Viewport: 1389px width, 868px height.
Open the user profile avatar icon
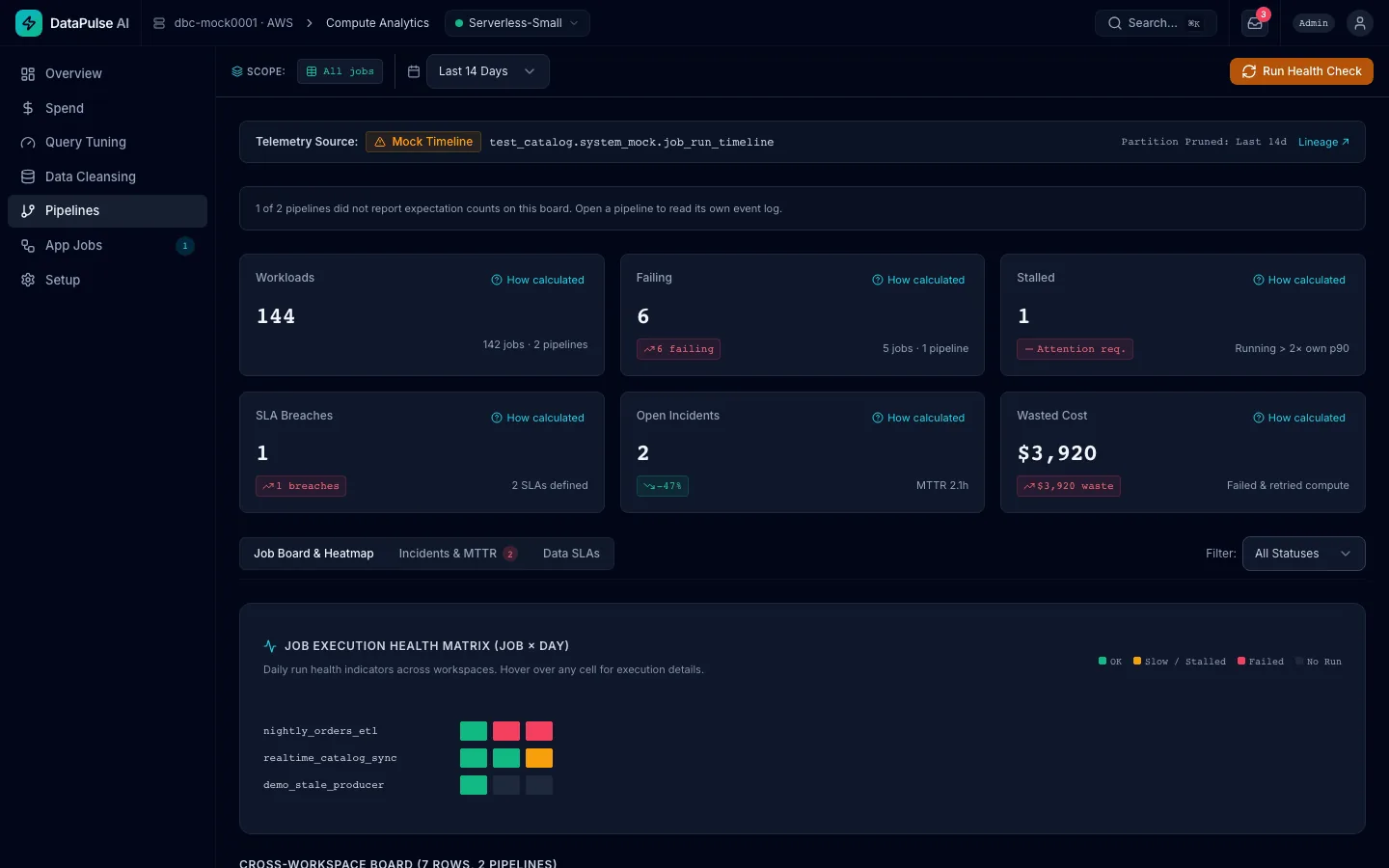[x=1360, y=23]
